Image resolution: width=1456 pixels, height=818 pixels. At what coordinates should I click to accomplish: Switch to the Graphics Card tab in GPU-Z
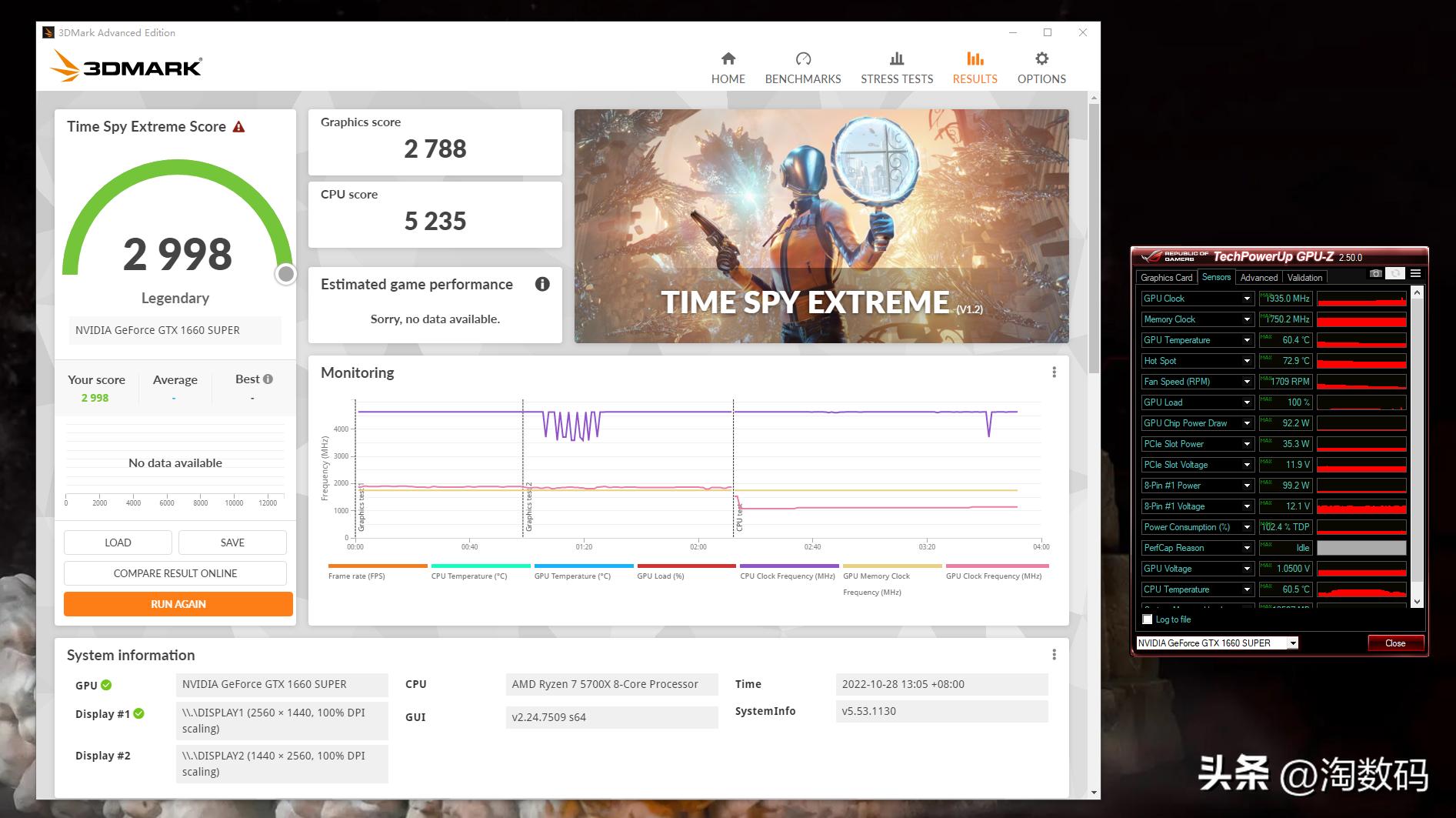click(x=1165, y=277)
